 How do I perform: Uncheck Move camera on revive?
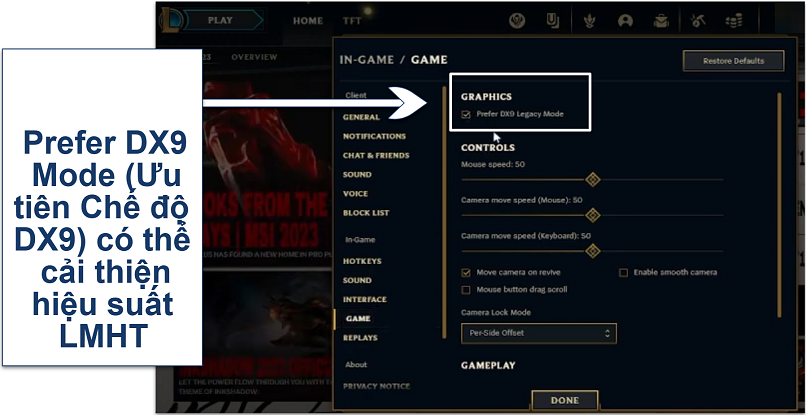point(466,273)
